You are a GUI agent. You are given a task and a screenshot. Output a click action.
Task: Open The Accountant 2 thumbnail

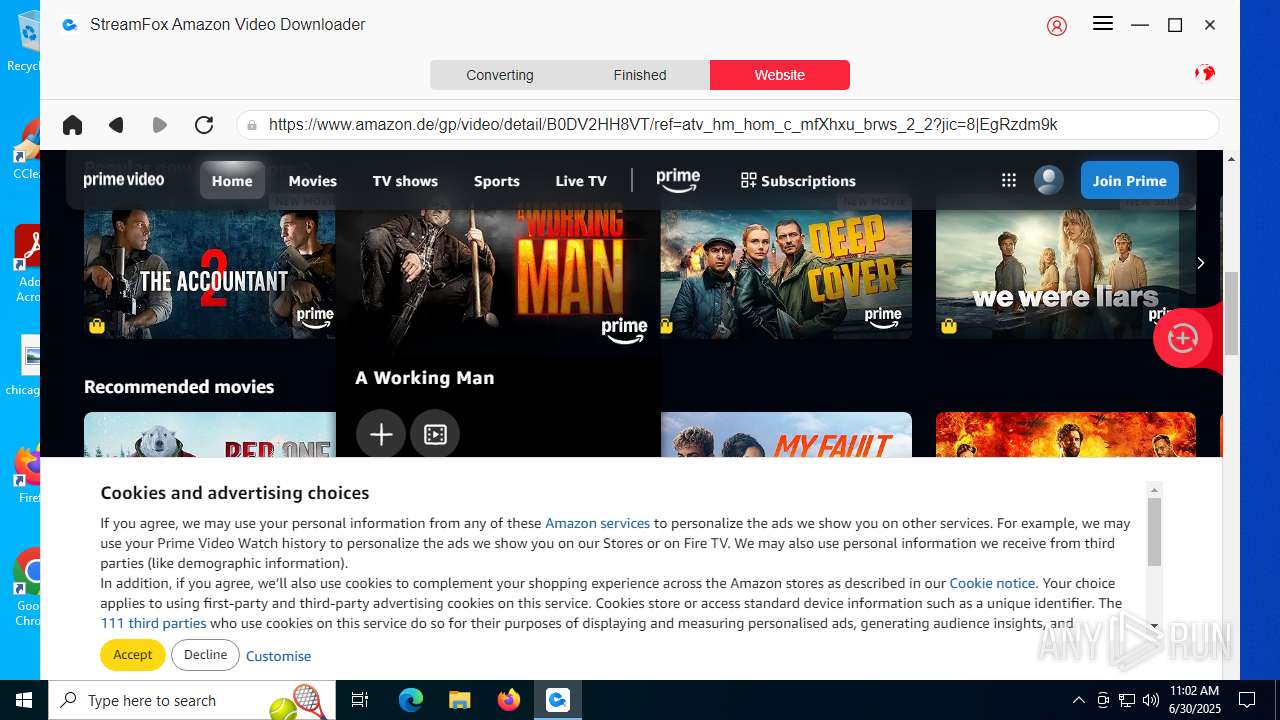[210, 265]
